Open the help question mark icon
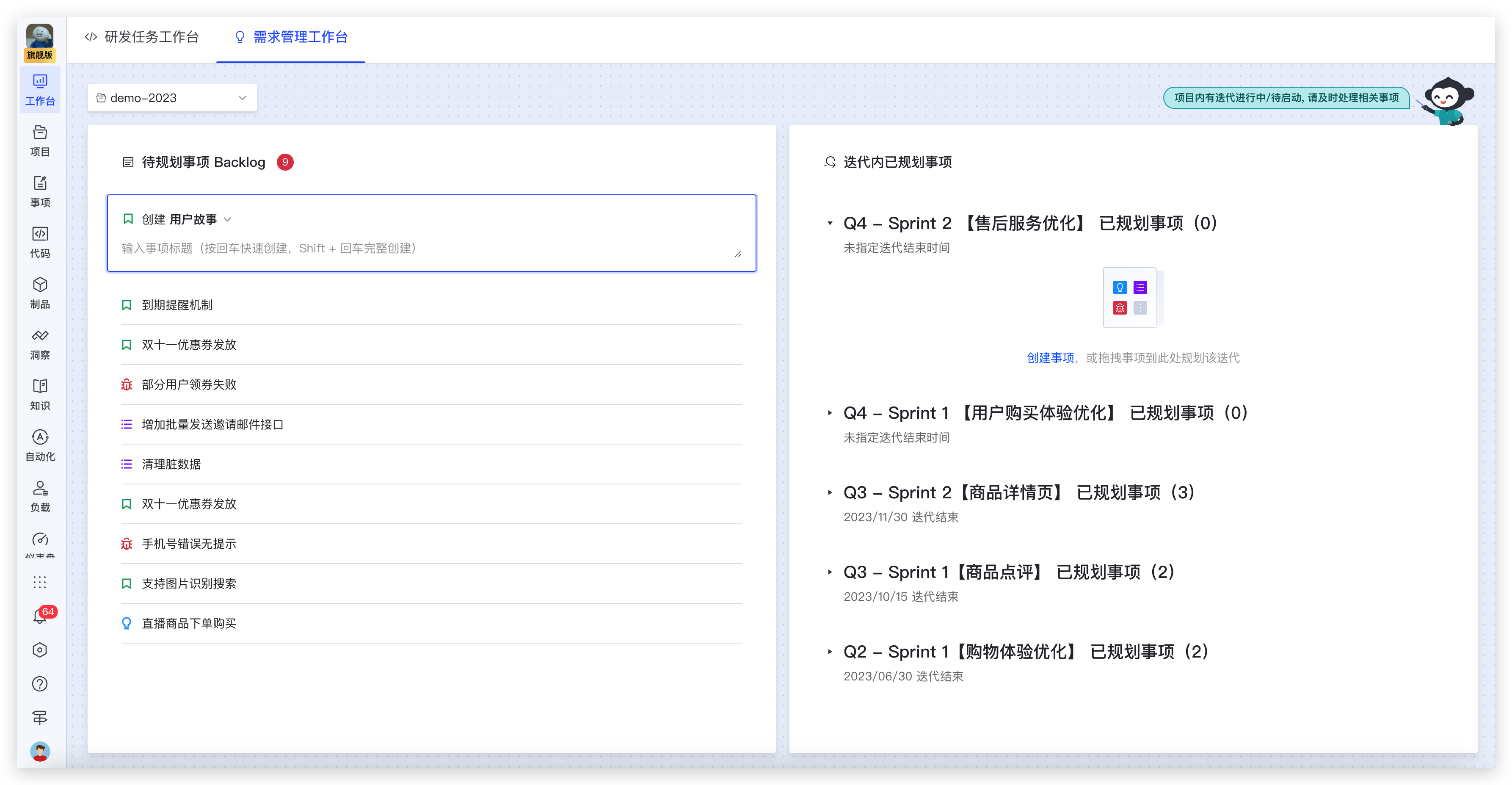The height and width of the screenshot is (785, 1512). coord(40,683)
